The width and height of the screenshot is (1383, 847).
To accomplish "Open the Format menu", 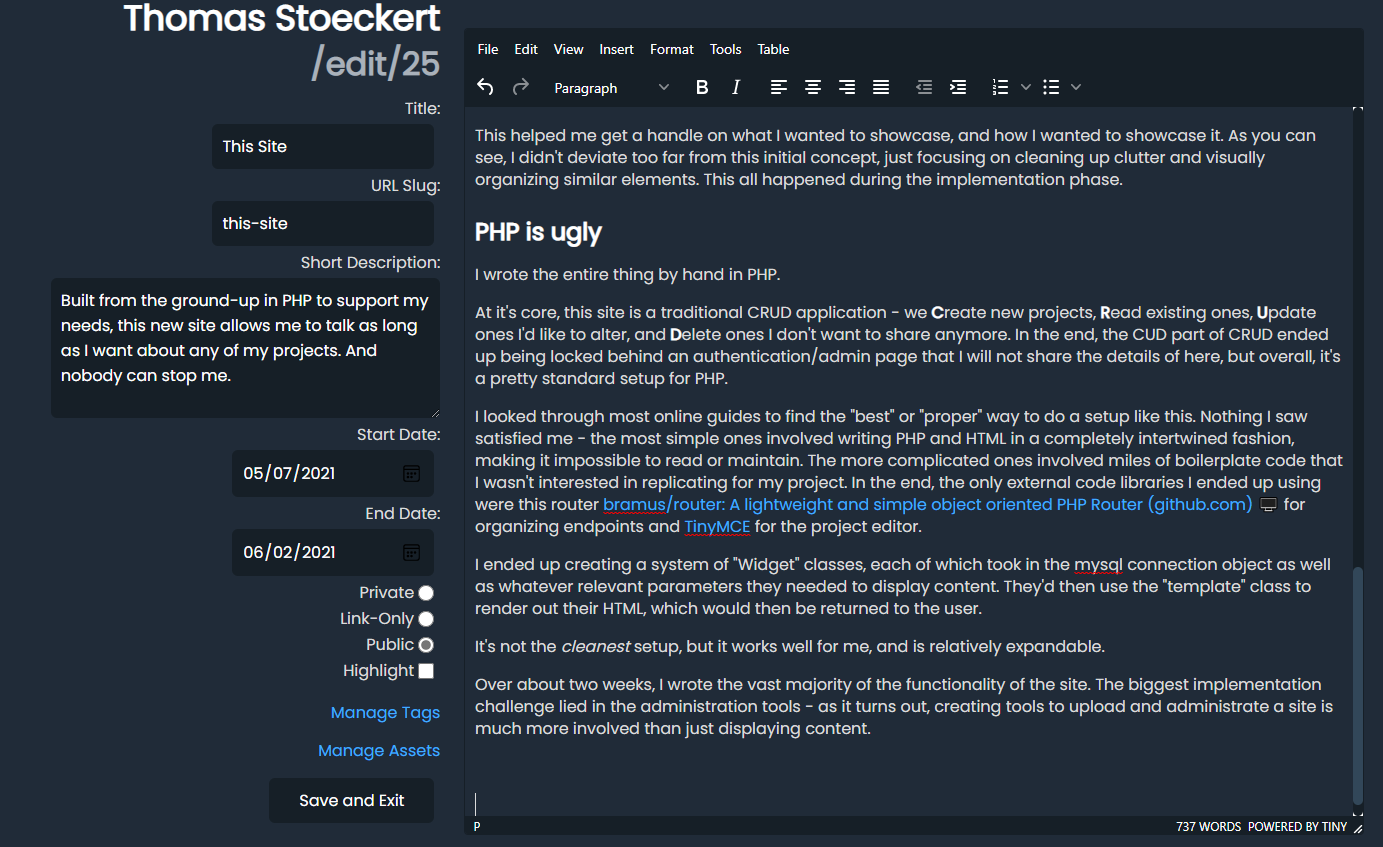I will [x=671, y=49].
